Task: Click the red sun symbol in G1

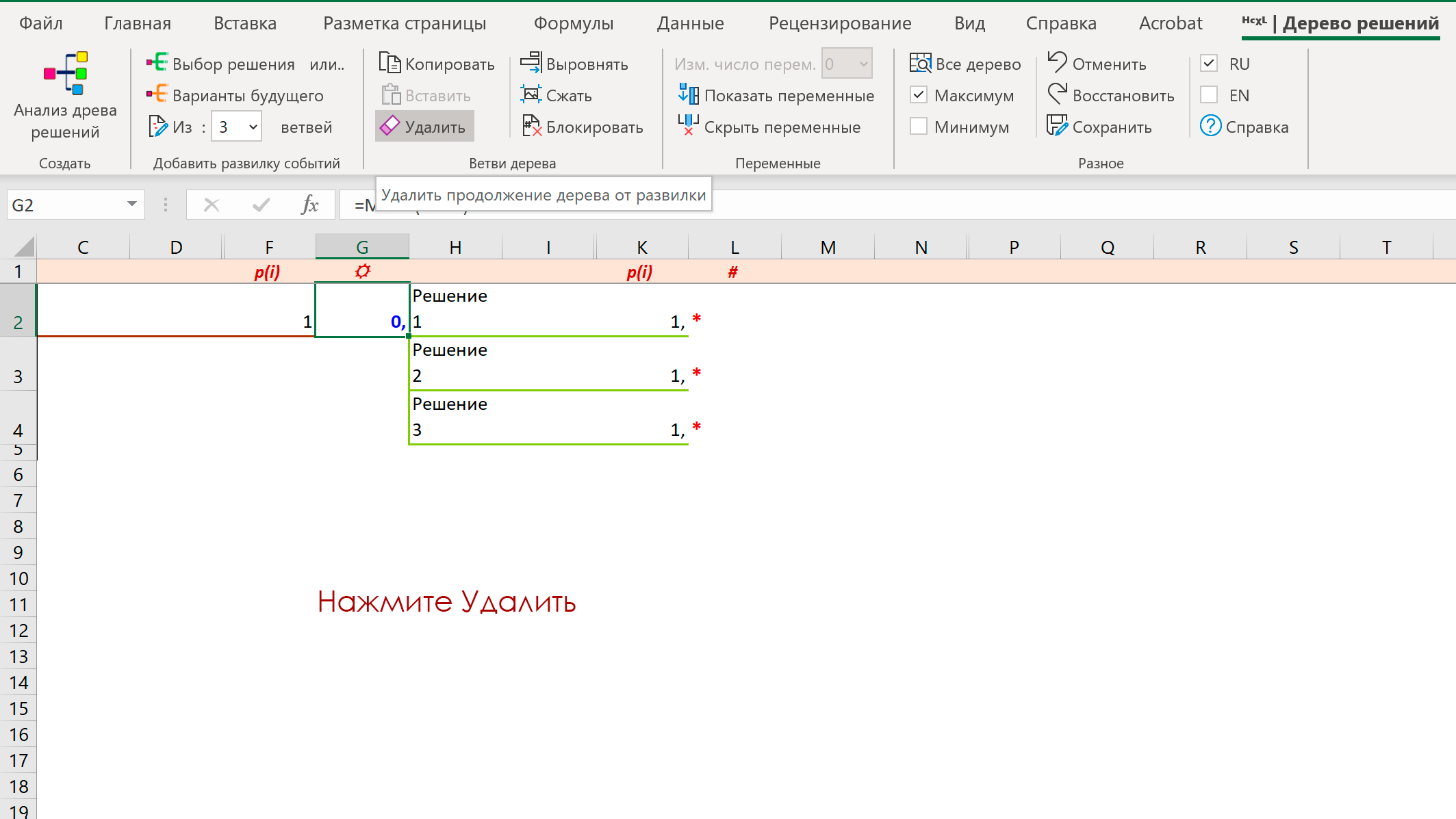Action: pos(363,271)
